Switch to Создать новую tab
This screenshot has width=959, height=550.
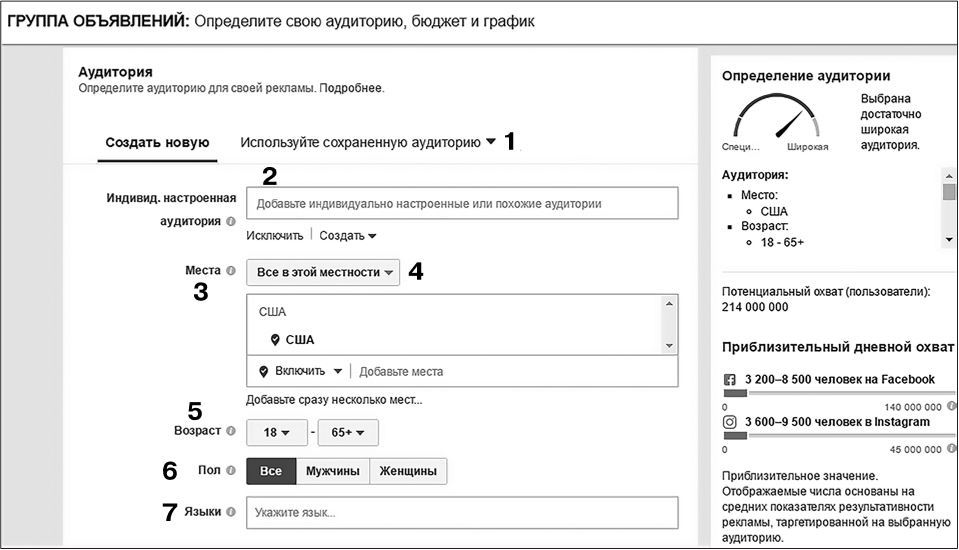(157, 142)
